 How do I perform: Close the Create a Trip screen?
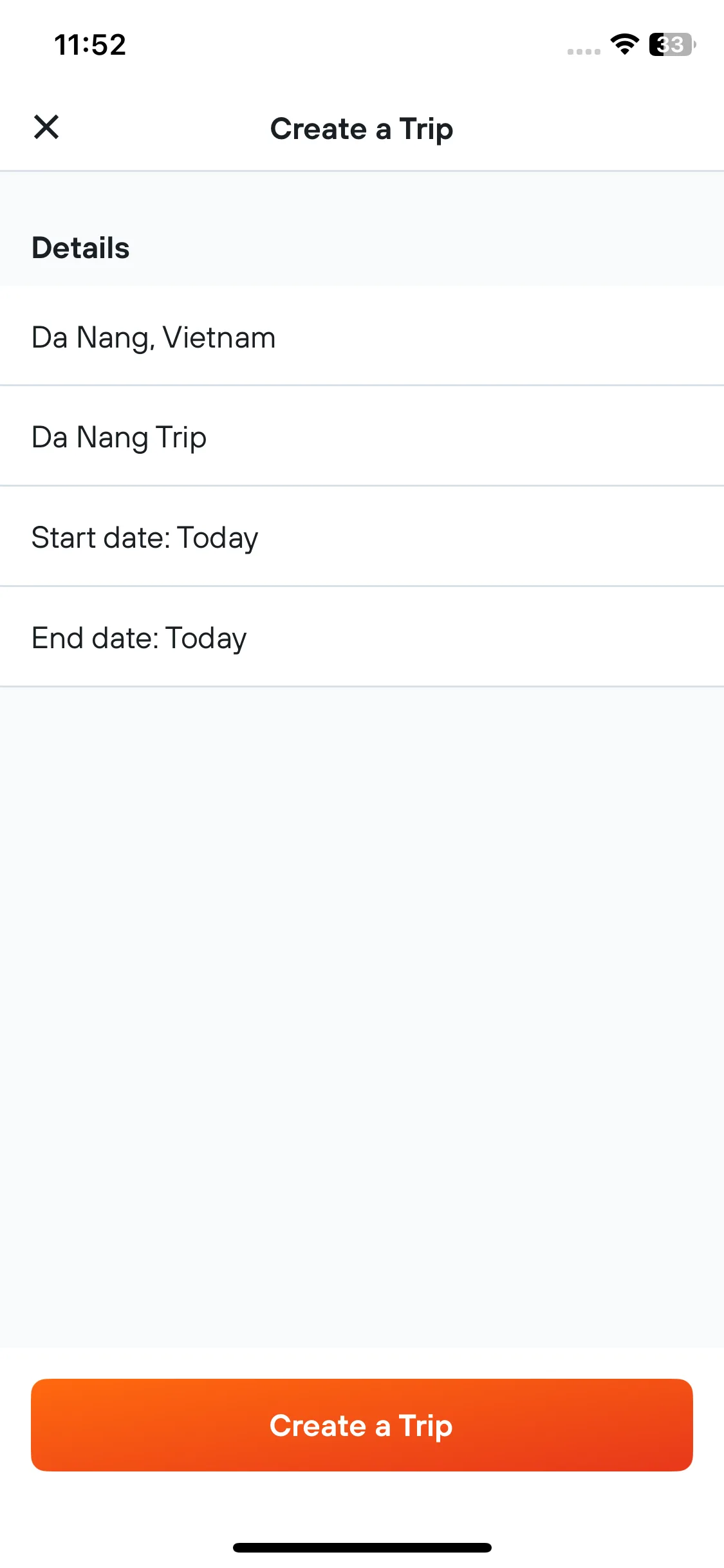coord(46,127)
